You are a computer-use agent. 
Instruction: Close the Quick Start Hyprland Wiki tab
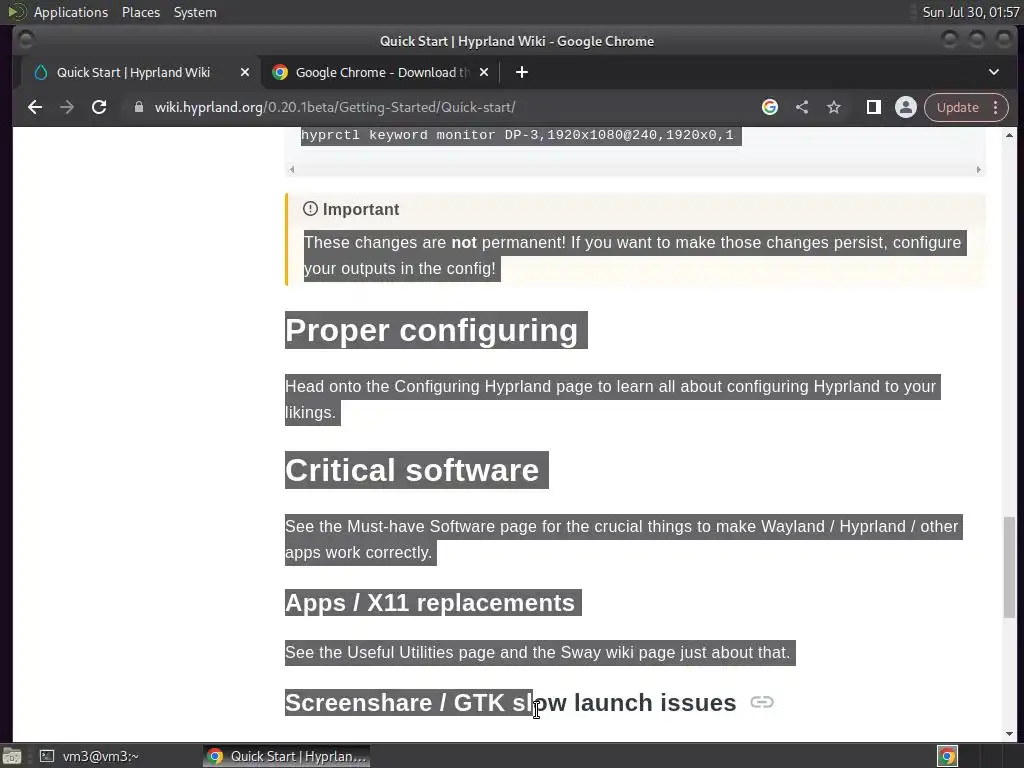pyautogui.click(x=244, y=72)
